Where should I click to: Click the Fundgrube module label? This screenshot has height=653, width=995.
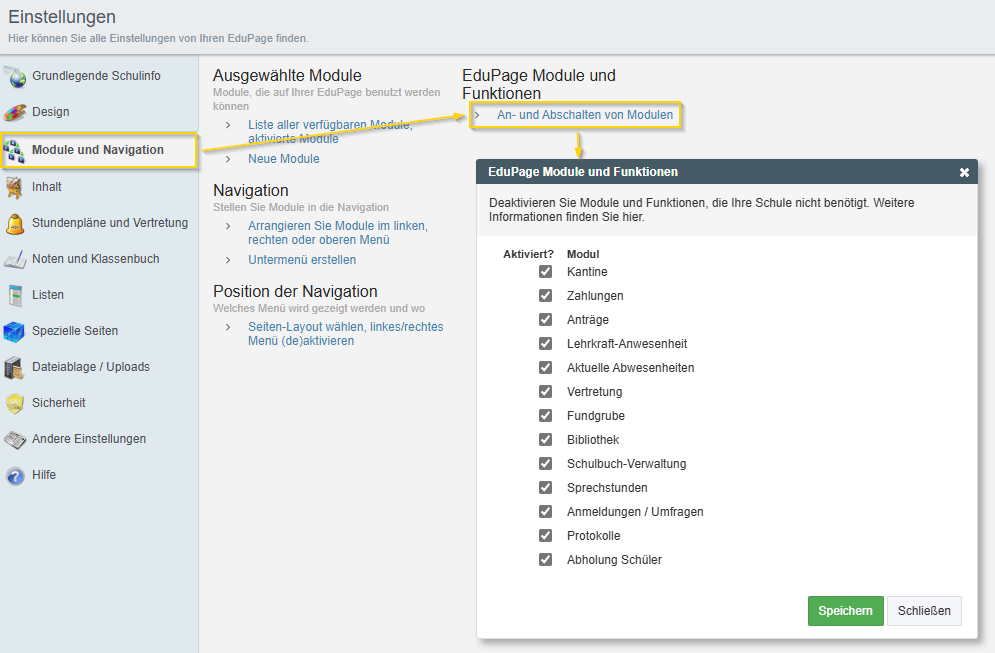pos(596,416)
